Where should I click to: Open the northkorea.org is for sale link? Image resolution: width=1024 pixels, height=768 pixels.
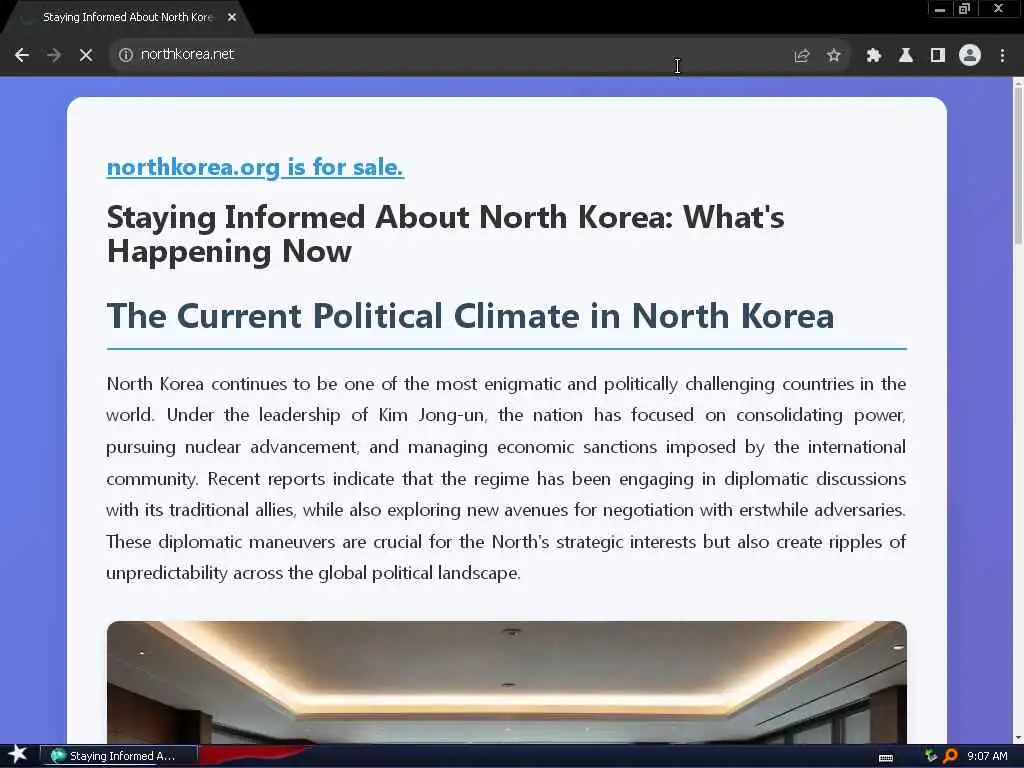click(x=255, y=167)
